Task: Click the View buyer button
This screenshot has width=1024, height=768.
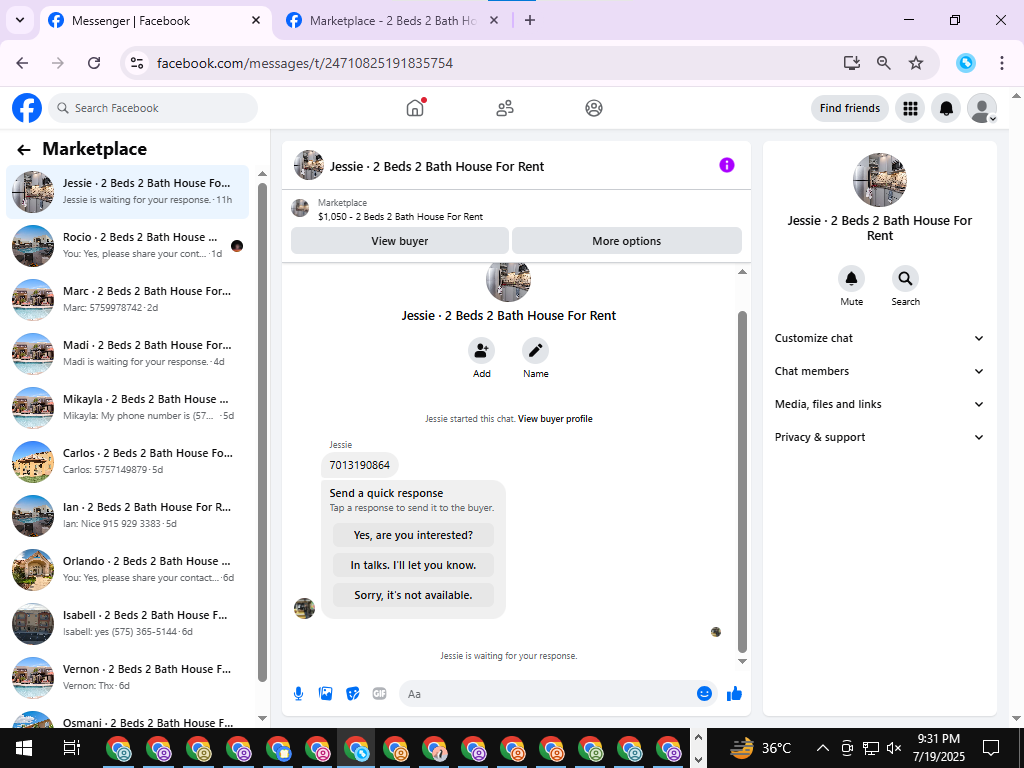Action: pyautogui.click(x=400, y=241)
